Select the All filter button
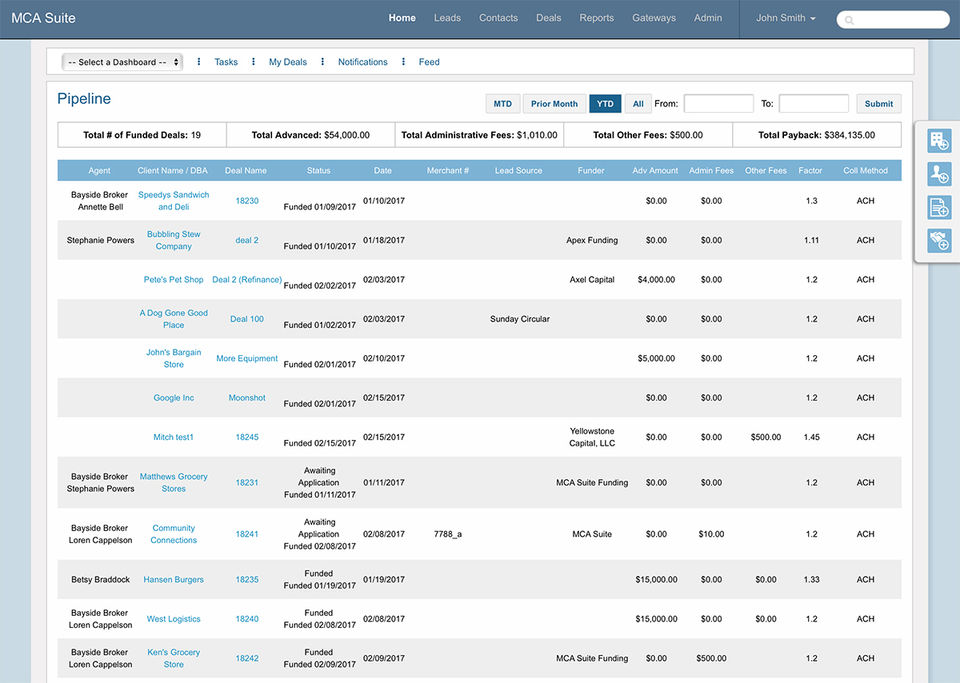 pyautogui.click(x=638, y=103)
